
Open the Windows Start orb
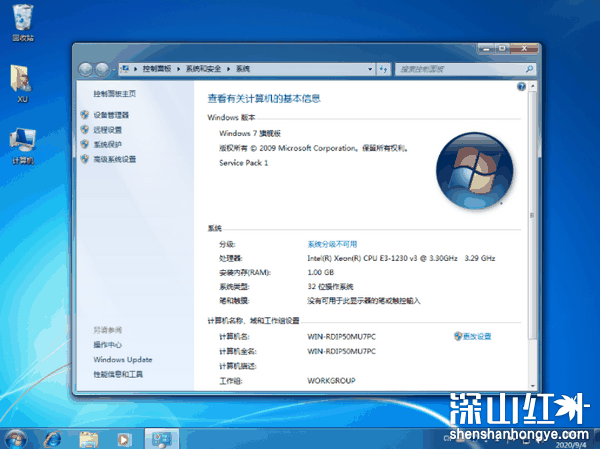tap(16, 439)
